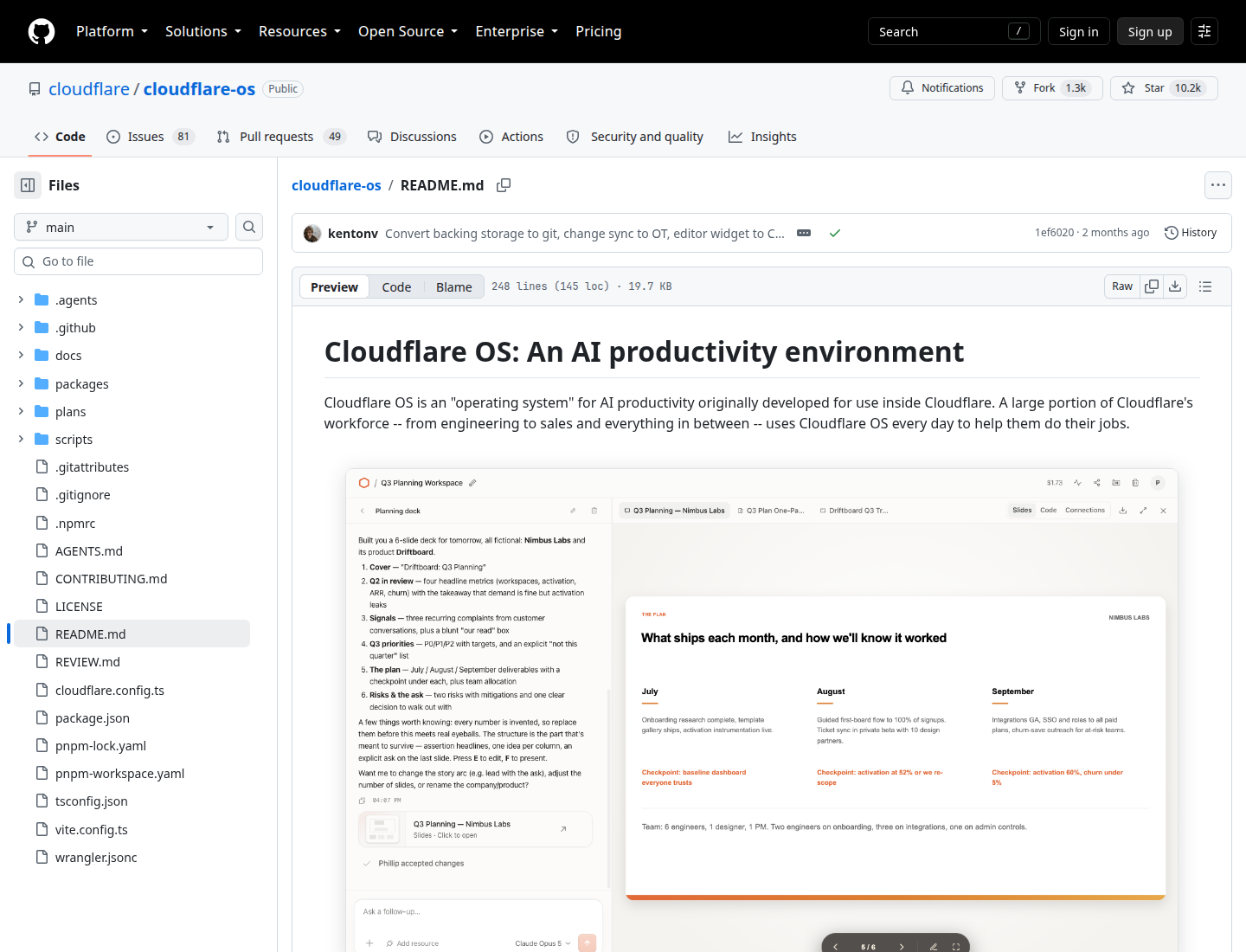
Task: Click the file search magnifier button
Action: click(x=249, y=227)
